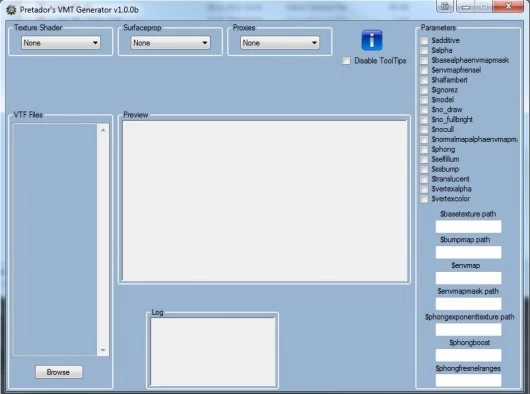Screen dimensions: 530x394
Task: Click the $phongfresnelranges input field
Action: [x=468, y=380]
